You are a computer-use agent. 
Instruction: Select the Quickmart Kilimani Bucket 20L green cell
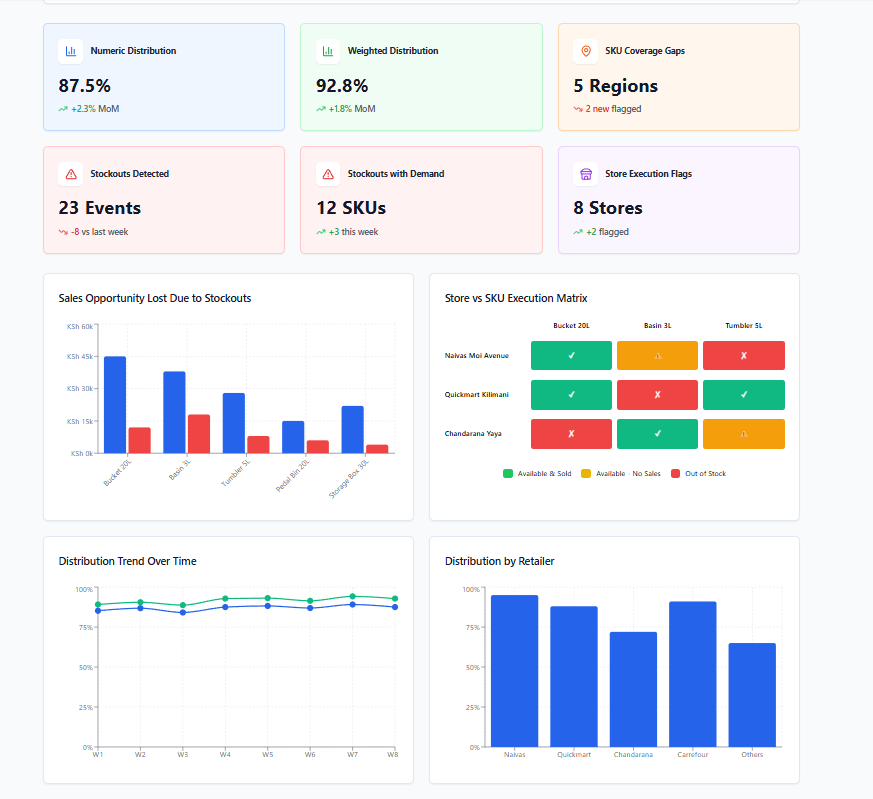coord(571,395)
